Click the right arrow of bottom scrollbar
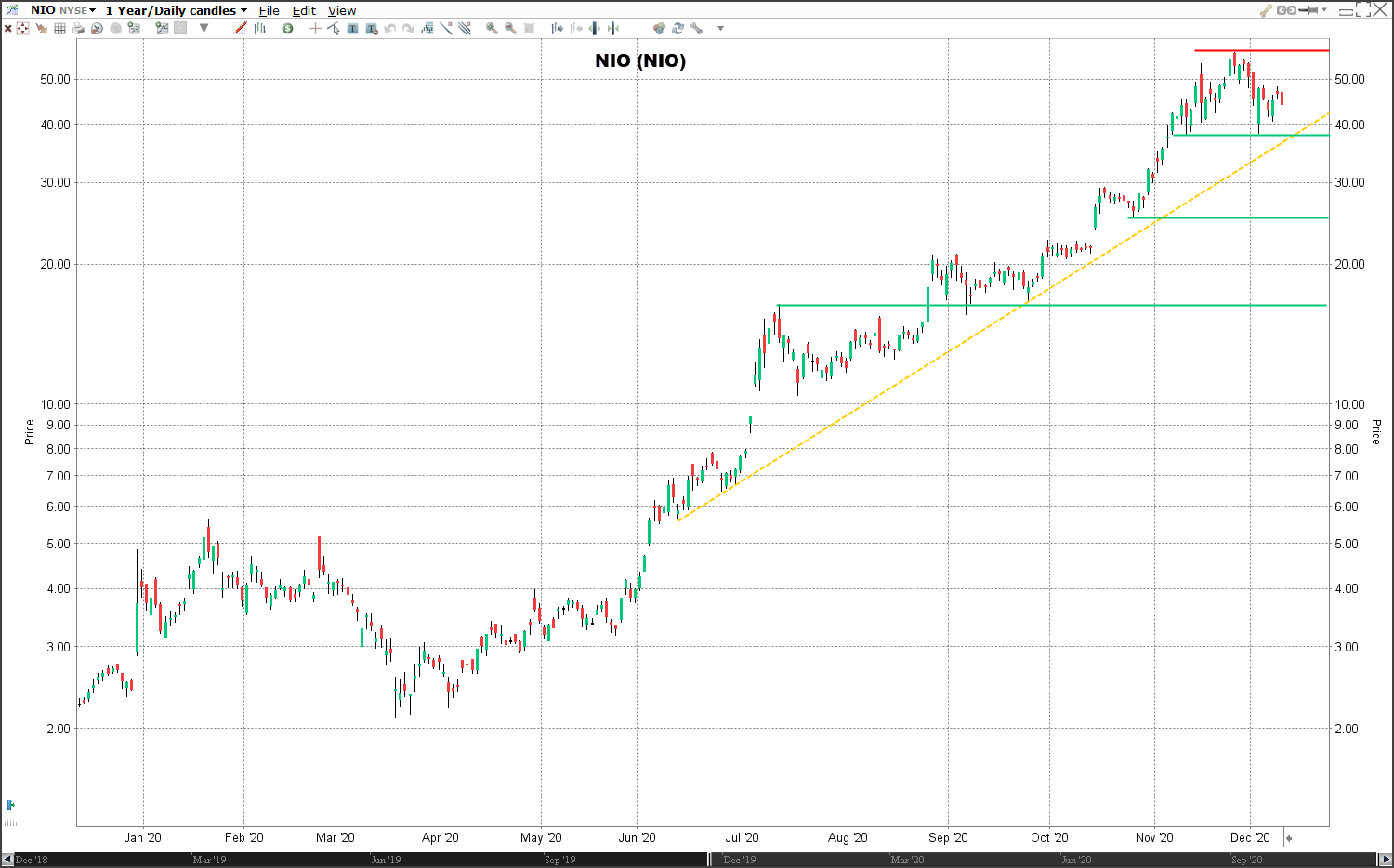 [1386, 860]
